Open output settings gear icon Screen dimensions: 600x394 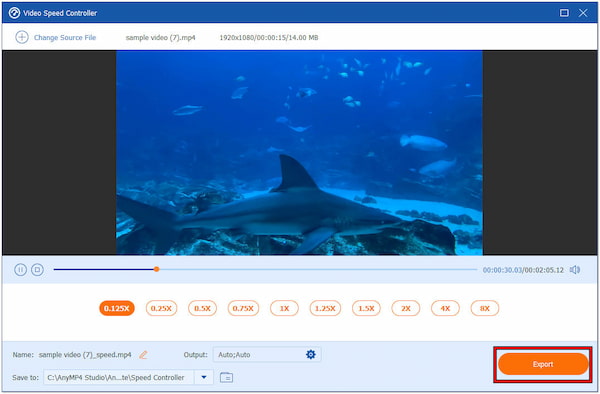pyautogui.click(x=311, y=355)
